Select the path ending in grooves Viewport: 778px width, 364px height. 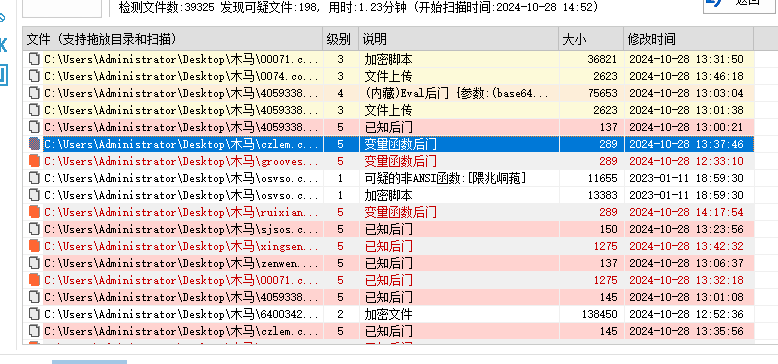point(182,161)
